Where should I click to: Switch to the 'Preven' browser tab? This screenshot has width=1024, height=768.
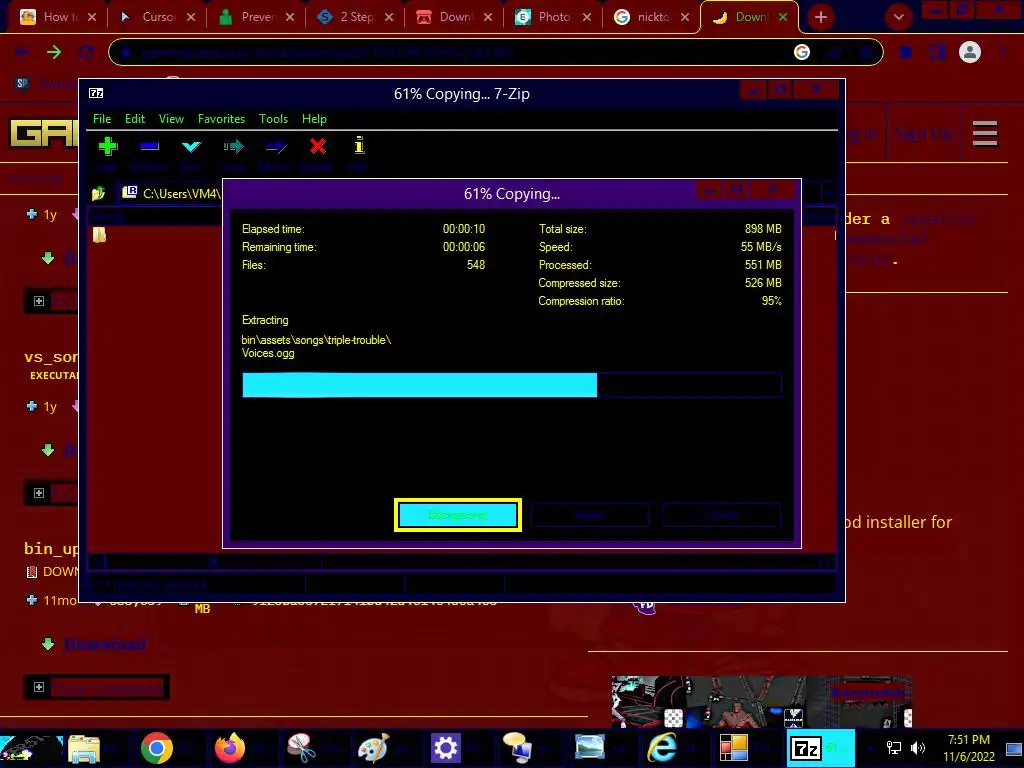pyautogui.click(x=256, y=17)
